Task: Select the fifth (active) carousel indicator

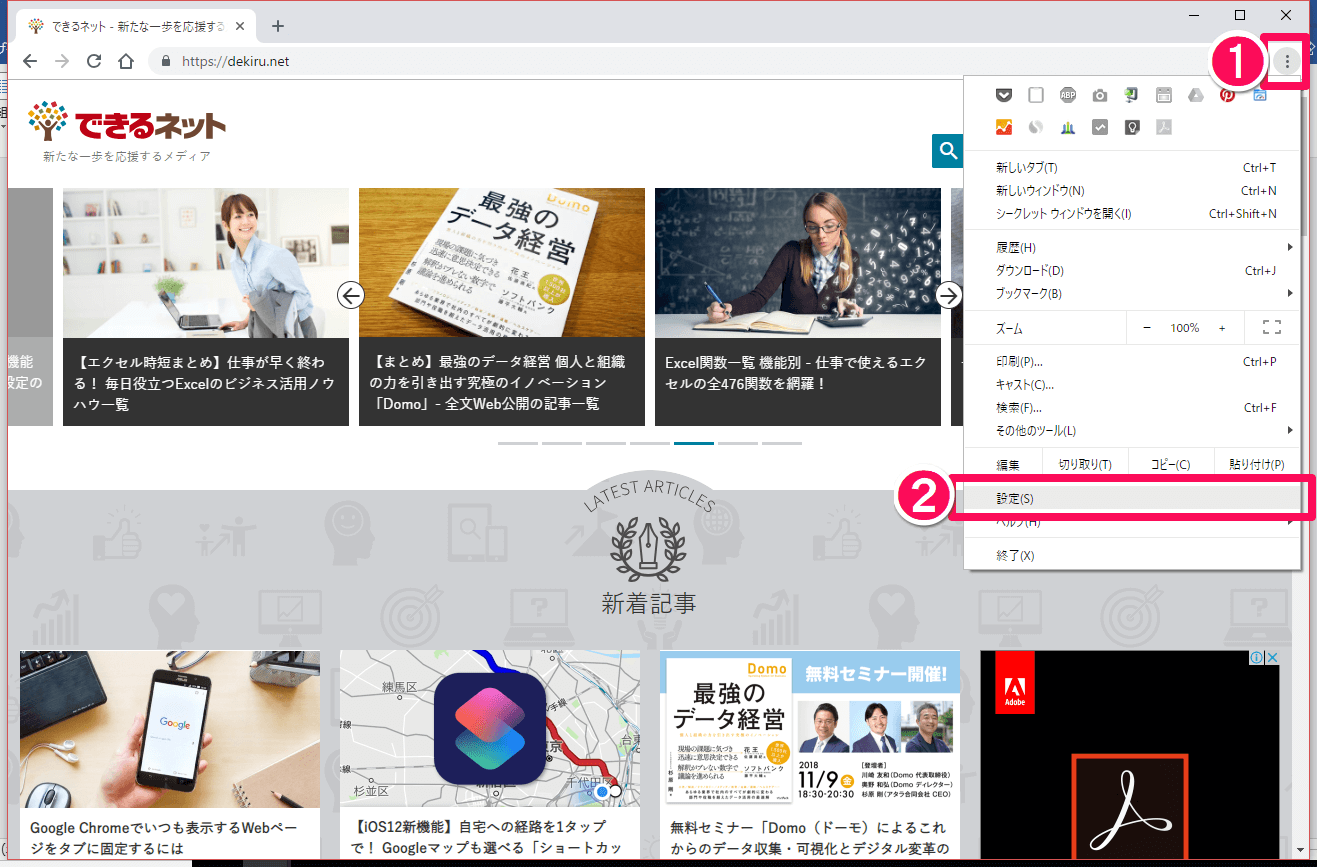Action: (694, 442)
